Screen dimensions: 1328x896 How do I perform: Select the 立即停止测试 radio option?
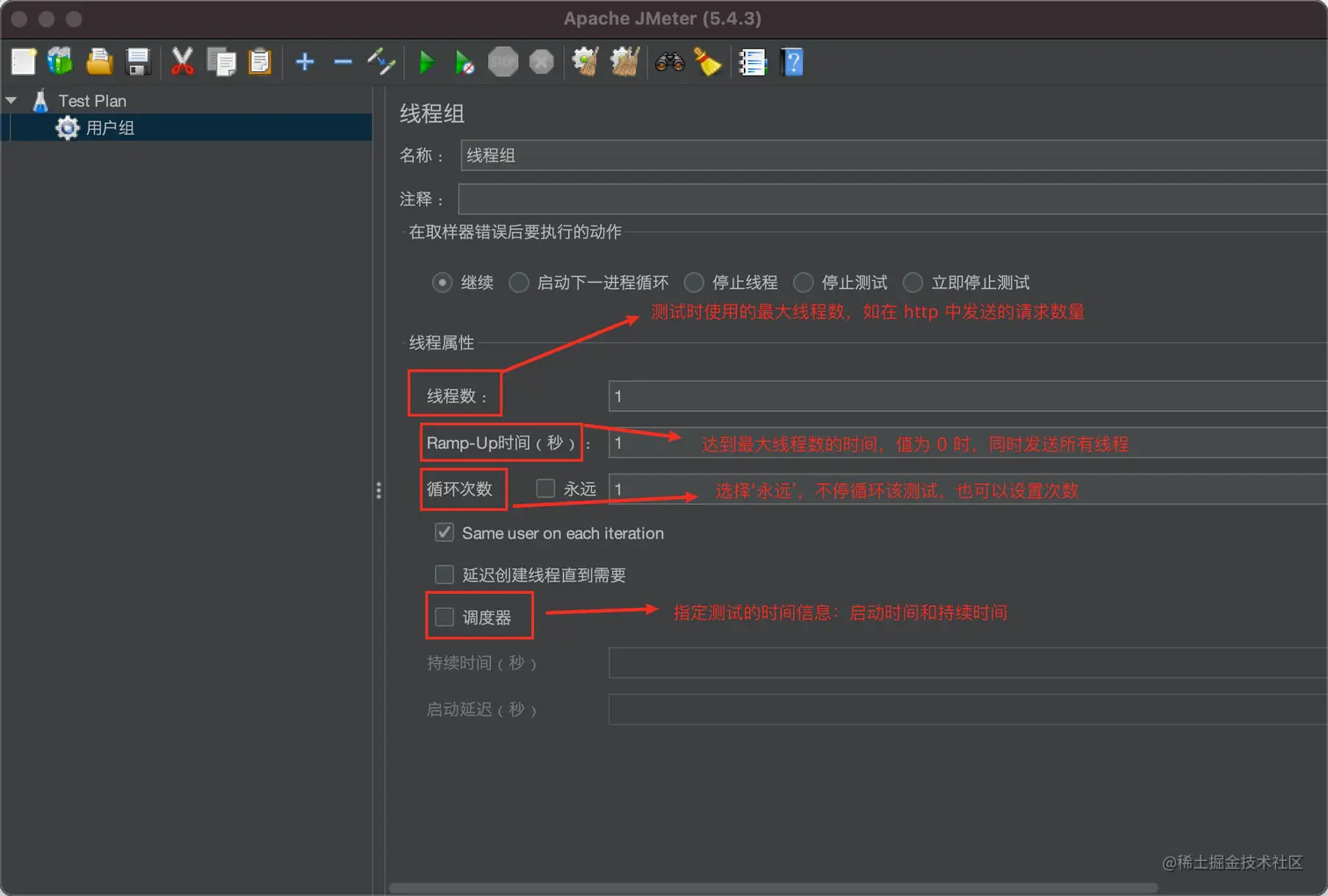[x=913, y=283]
